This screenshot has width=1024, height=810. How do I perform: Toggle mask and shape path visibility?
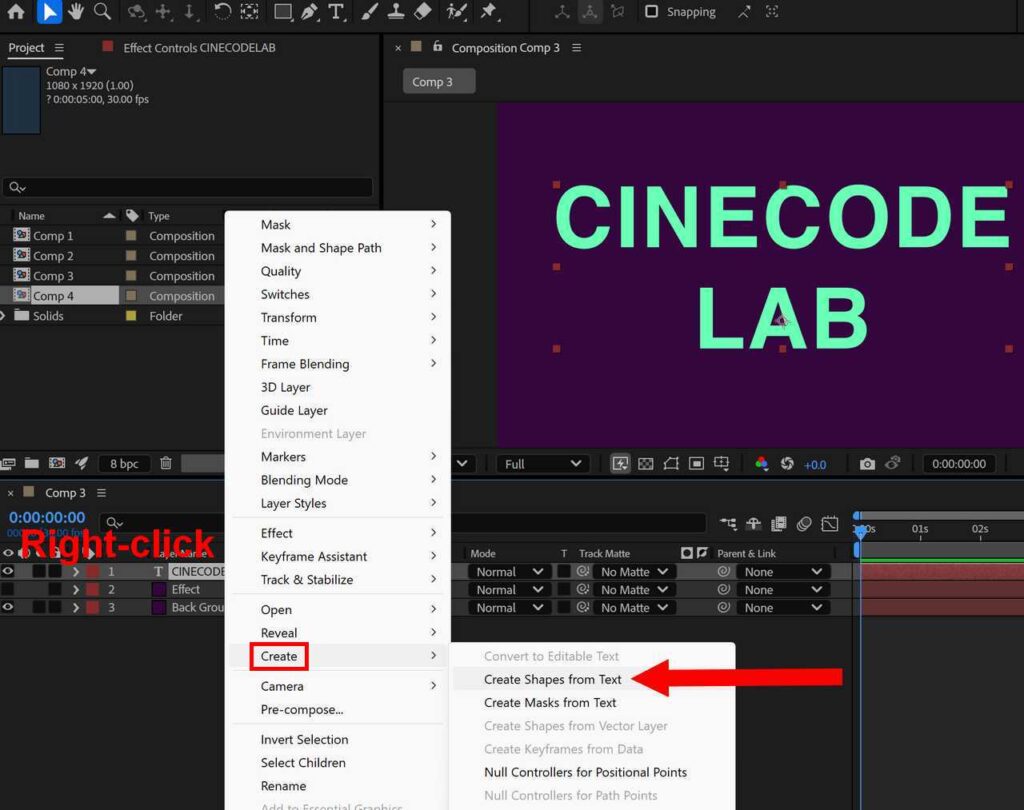pyautogui.click(x=671, y=464)
